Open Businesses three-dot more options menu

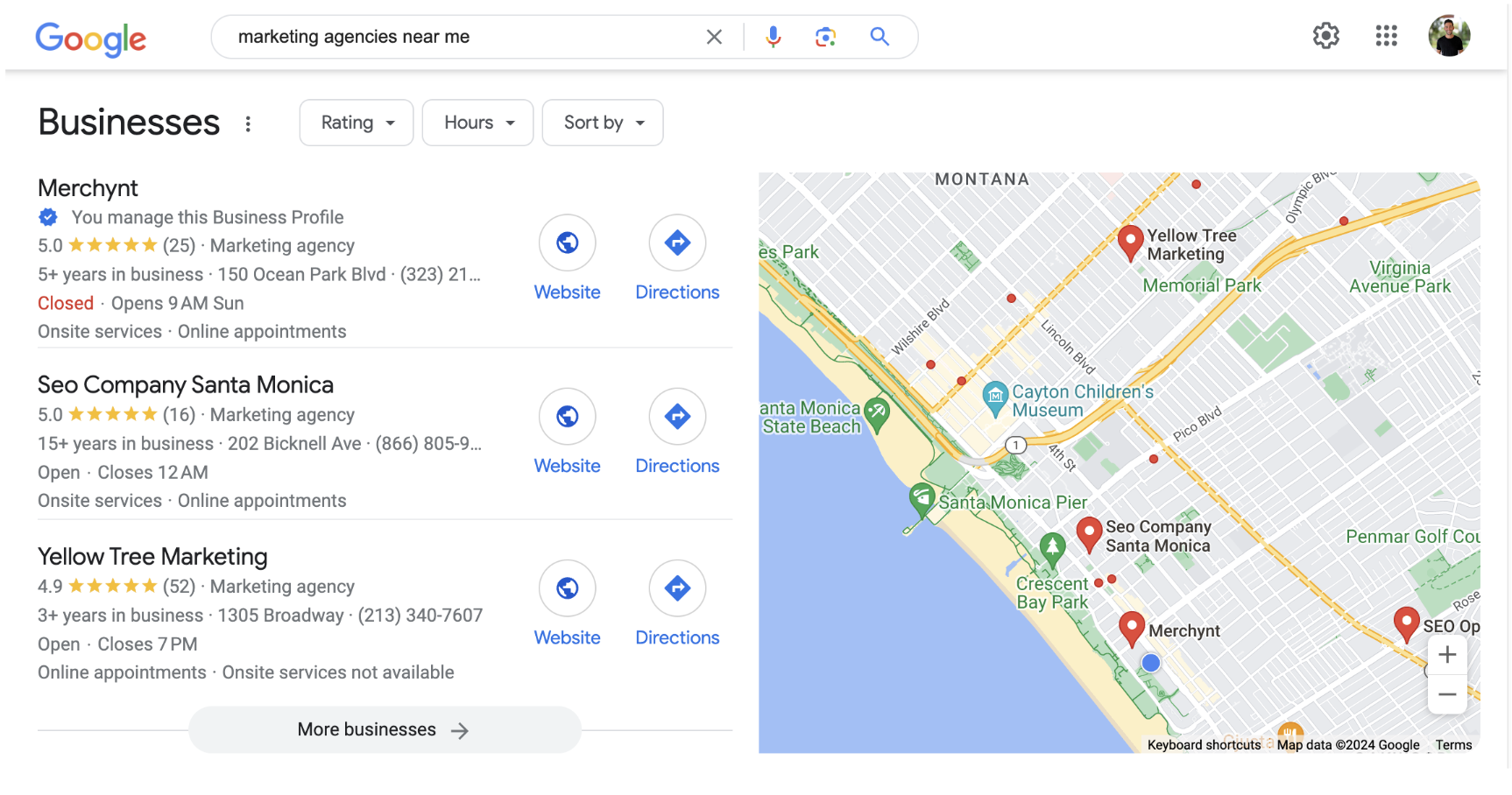248,124
